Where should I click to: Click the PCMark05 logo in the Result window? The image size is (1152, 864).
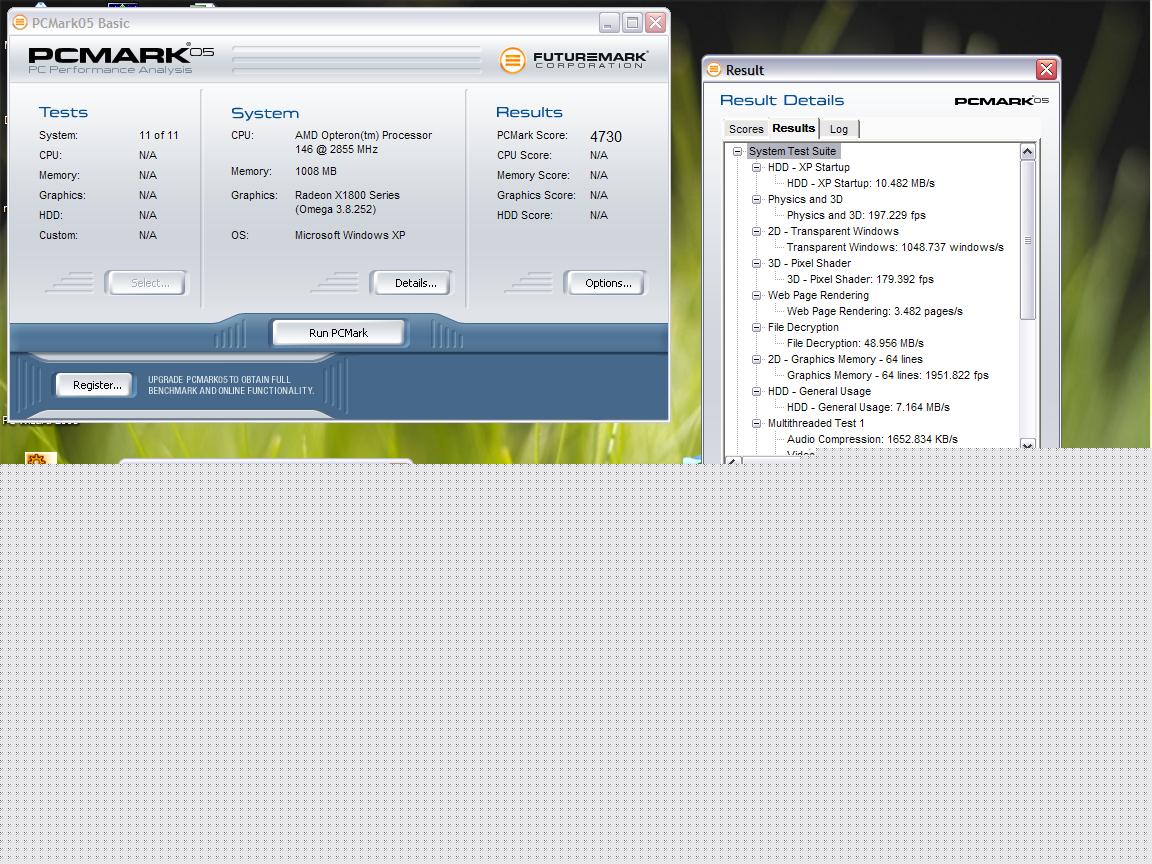pos(1001,101)
